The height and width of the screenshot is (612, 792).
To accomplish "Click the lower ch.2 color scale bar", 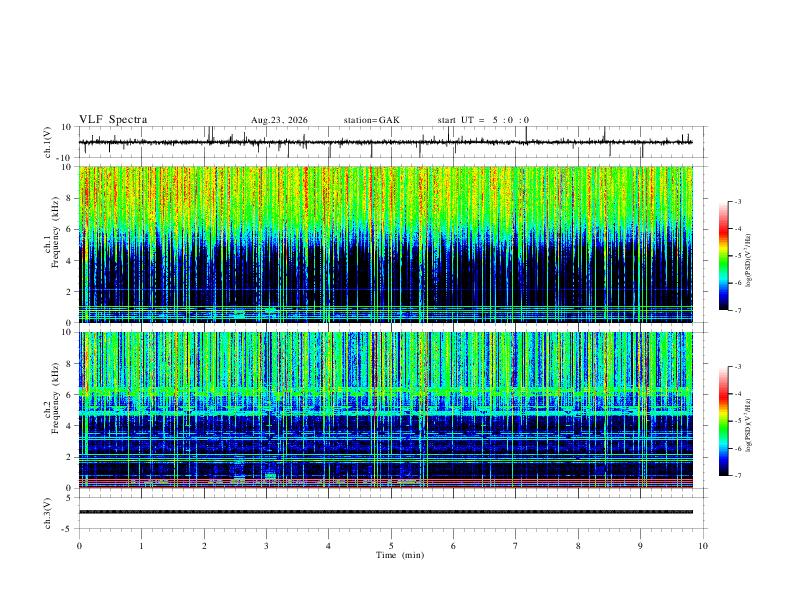I will (x=724, y=421).
